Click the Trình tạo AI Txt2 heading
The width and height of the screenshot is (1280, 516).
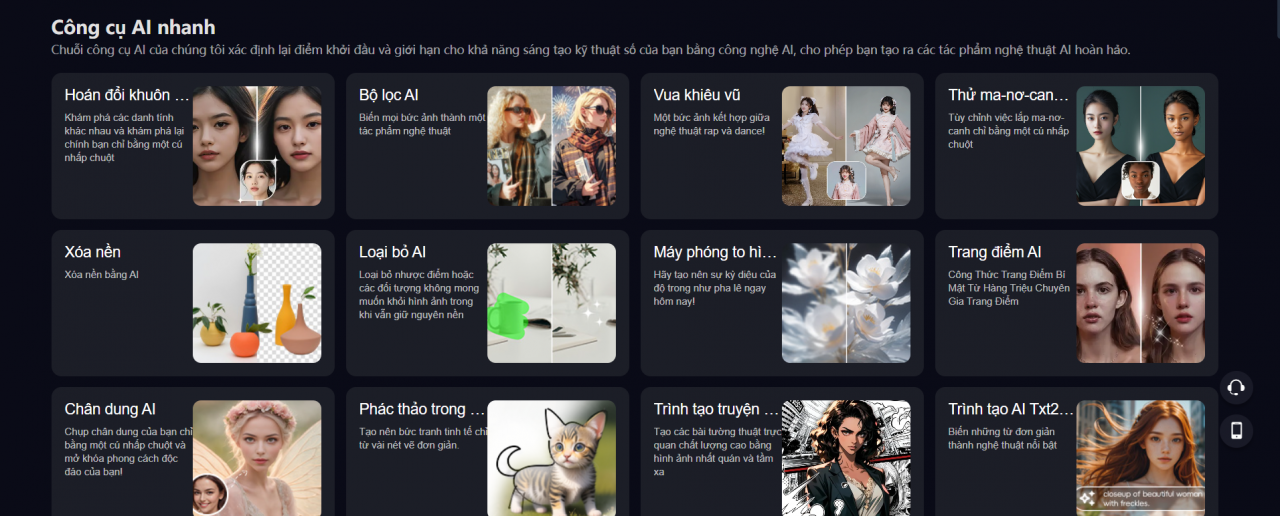click(x=1010, y=409)
